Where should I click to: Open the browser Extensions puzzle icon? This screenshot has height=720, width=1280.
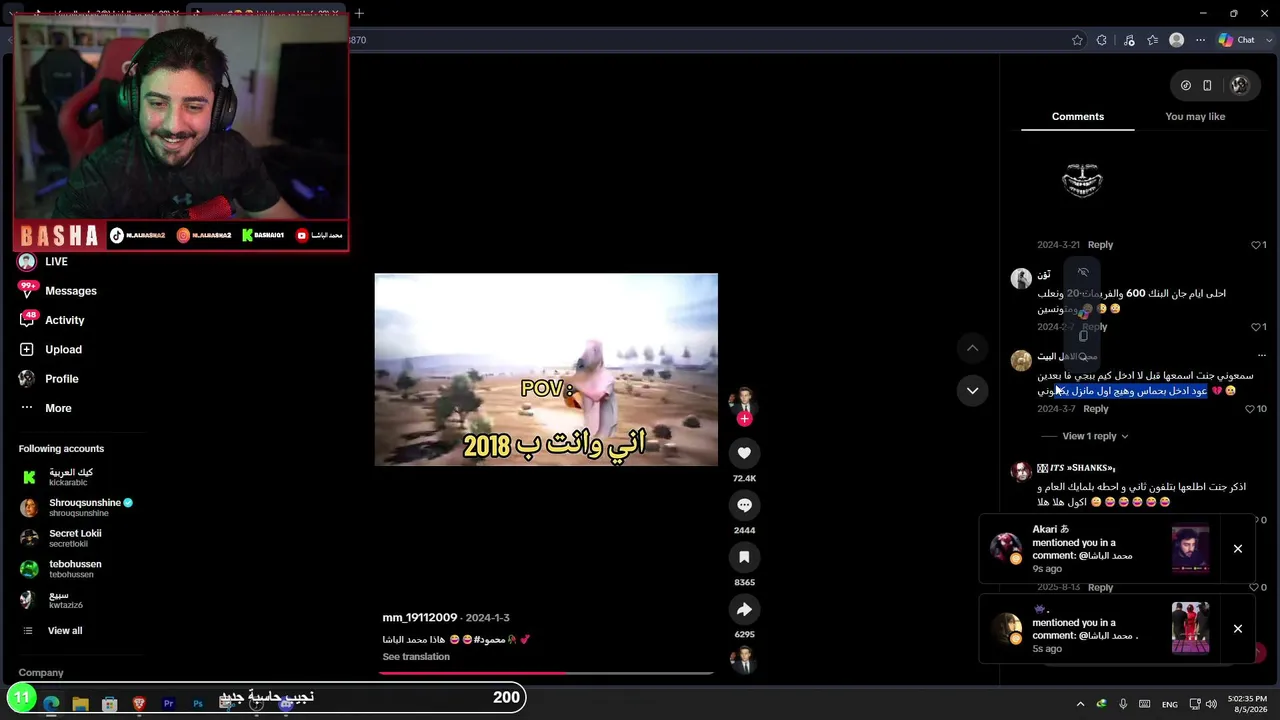[x=1102, y=40]
